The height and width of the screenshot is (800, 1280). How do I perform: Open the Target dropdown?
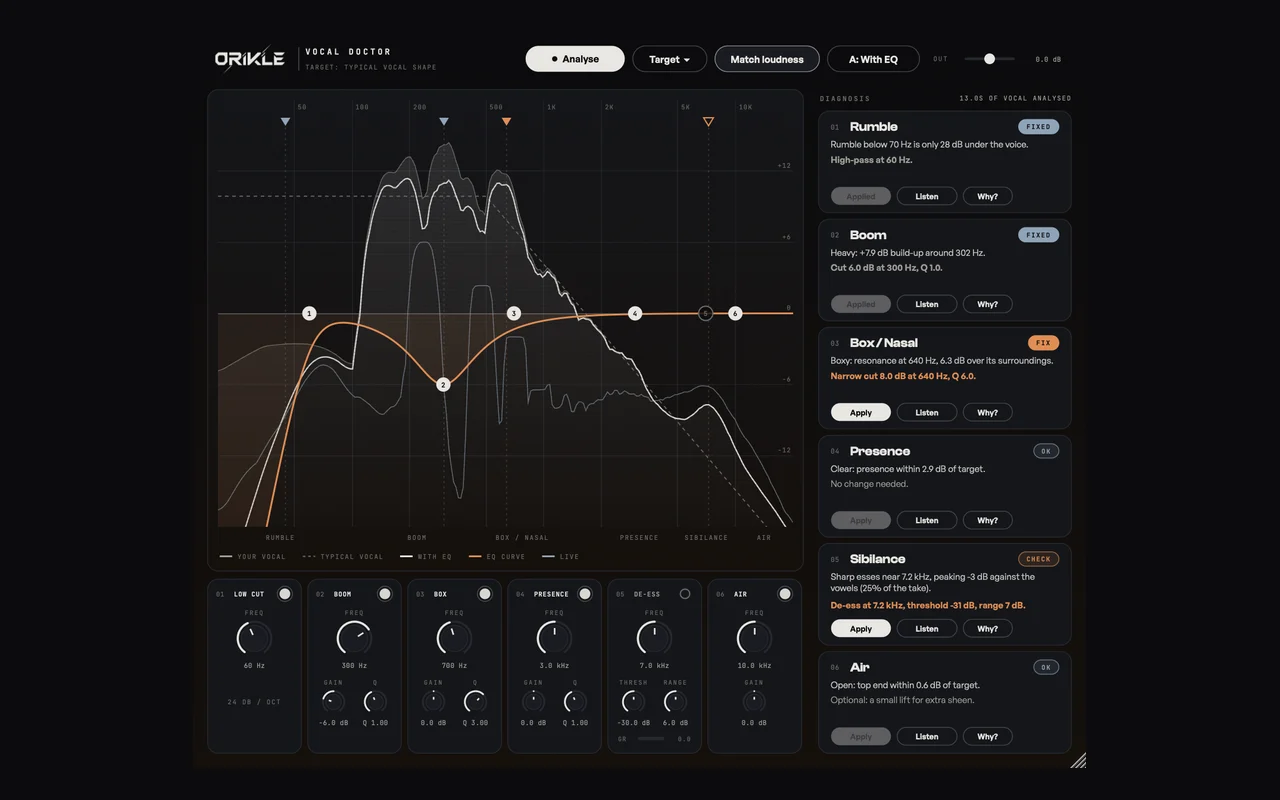pyautogui.click(x=670, y=59)
